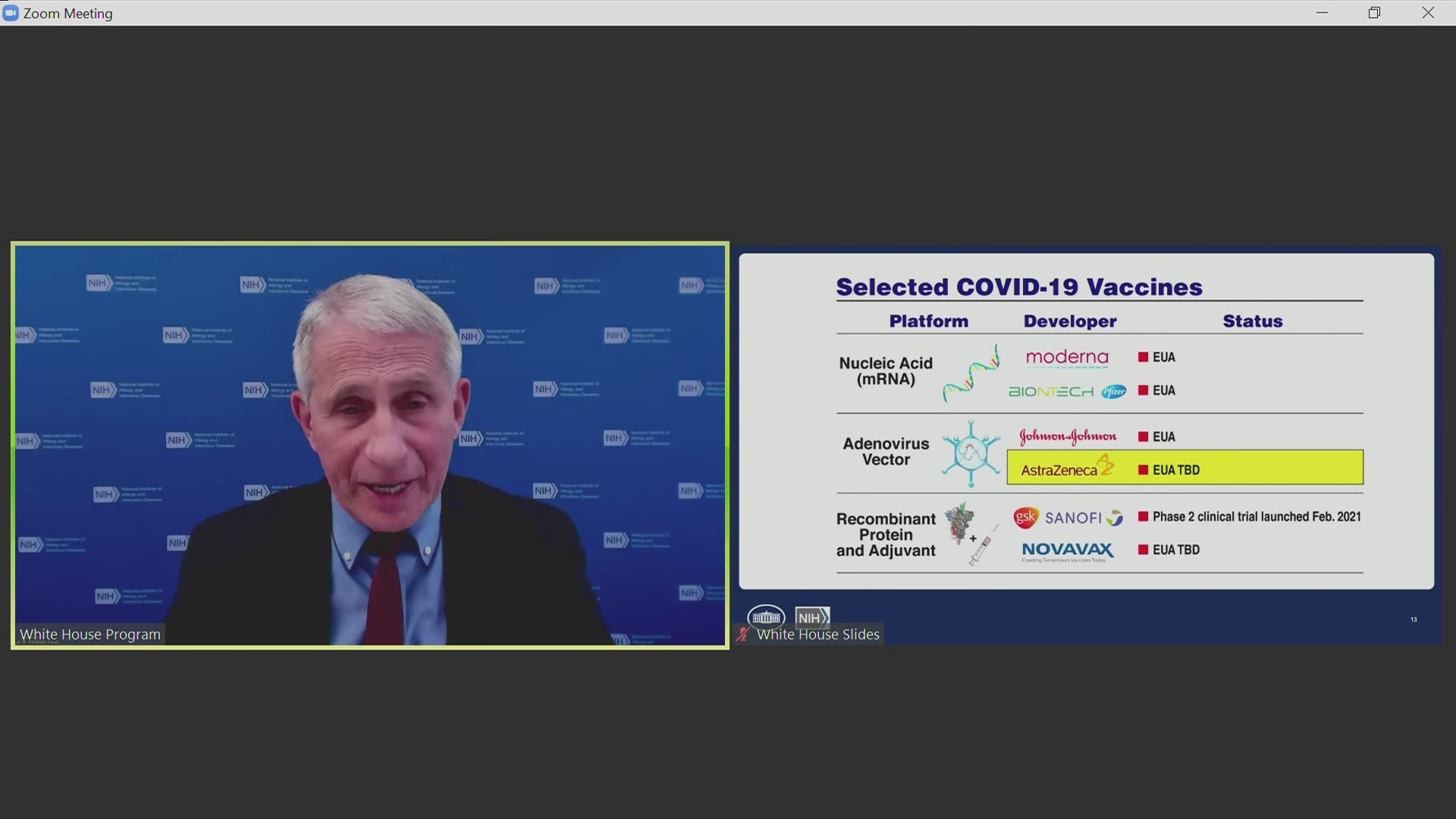Click the White House Program name label
1456x819 pixels.
[90, 635]
